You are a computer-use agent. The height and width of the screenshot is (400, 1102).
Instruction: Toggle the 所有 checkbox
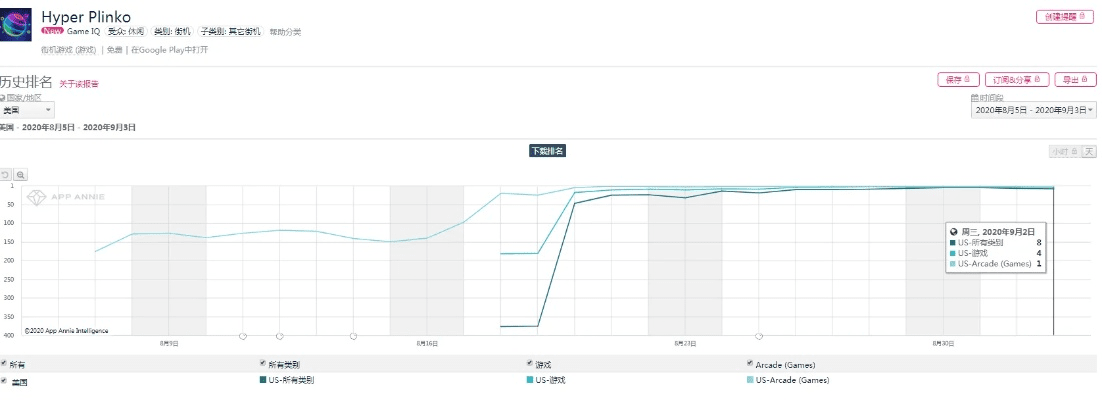tap(4, 365)
